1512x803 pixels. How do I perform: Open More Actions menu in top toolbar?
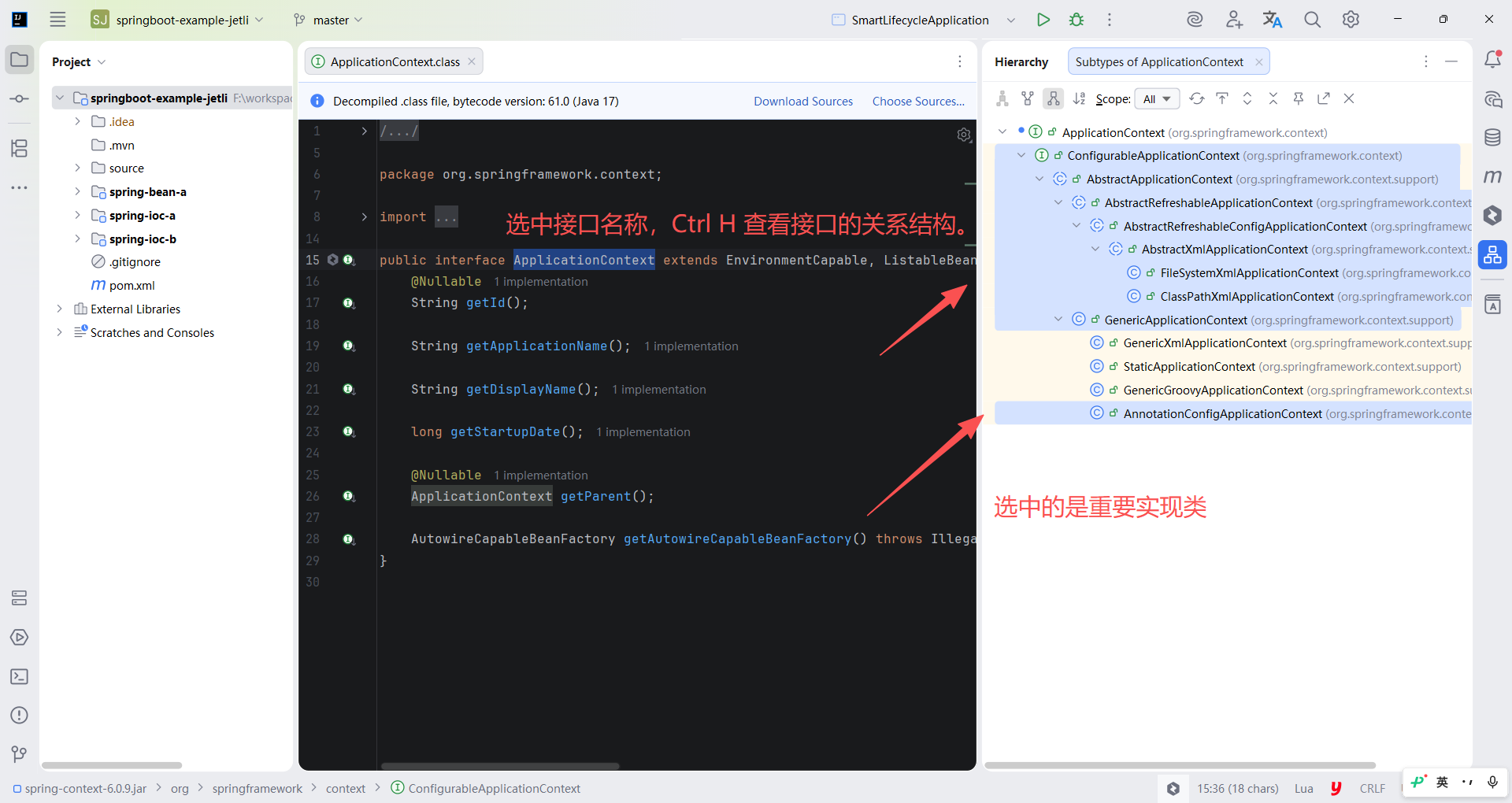tap(1109, 20)
